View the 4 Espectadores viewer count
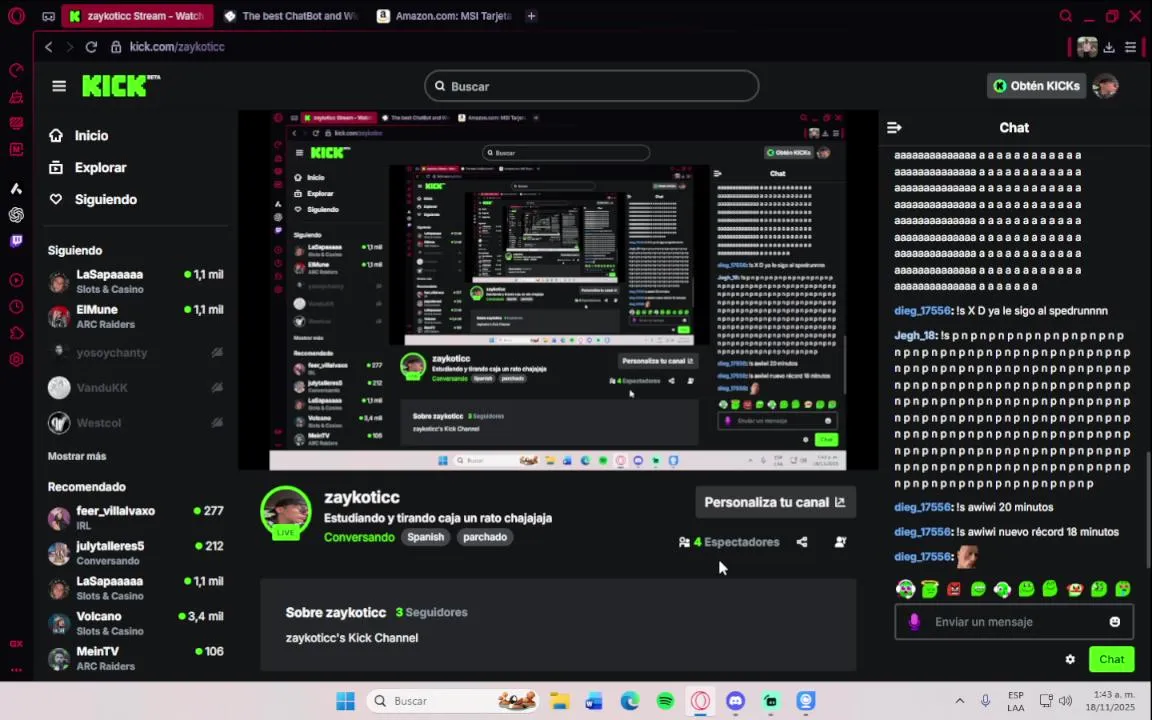1152x720 pixels. coord(729,542)
